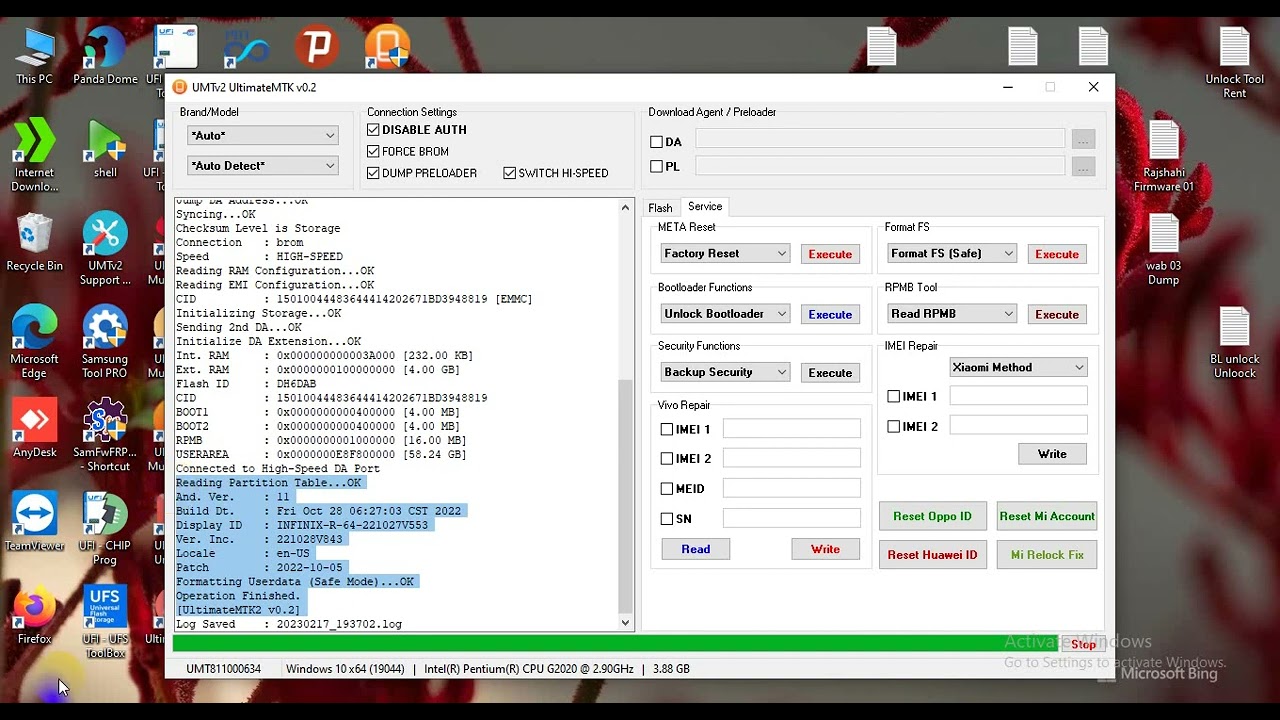Open the blue infinity-loop desktop shortcut
Image resolution: width=1280 pixels, height=720 pixels.
(x=246, y=47)
